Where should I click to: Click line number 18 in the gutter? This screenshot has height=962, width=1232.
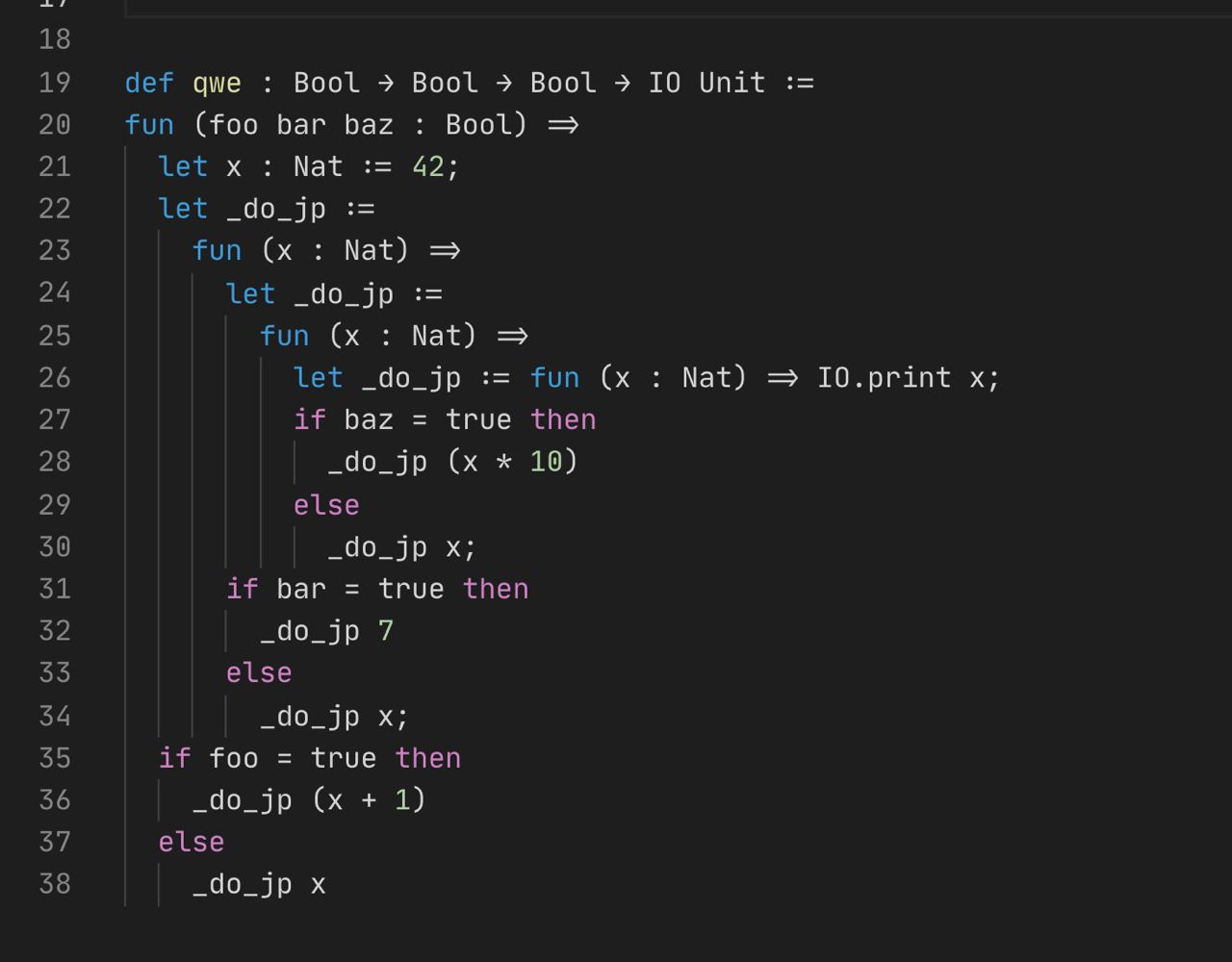pos(55,39)
